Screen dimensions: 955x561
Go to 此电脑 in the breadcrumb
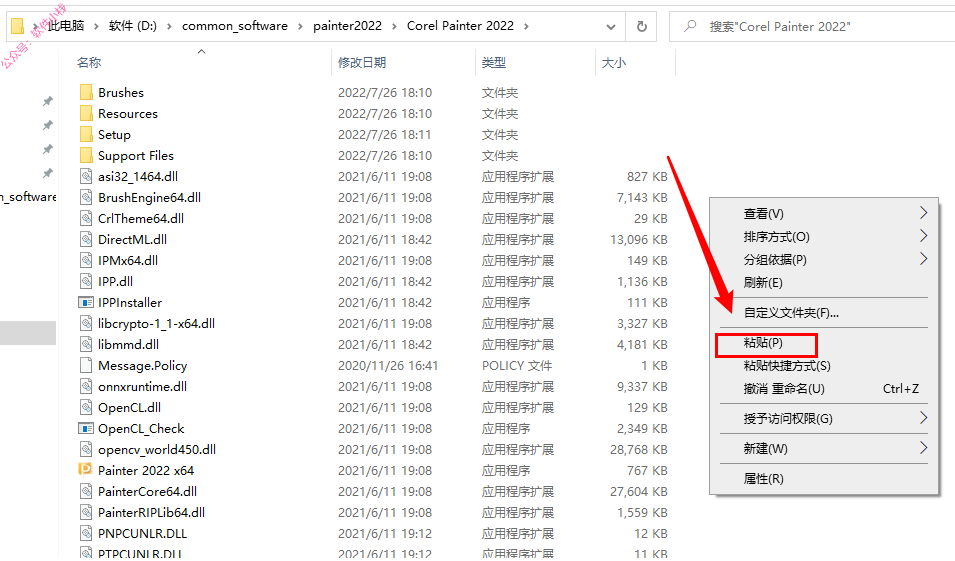tap(66, 26)
